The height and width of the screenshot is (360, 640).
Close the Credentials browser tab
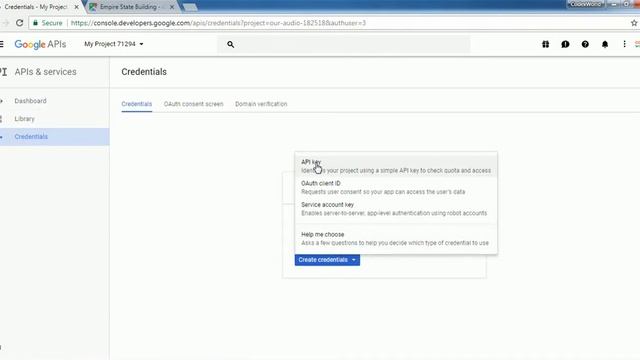pos(76,7)
